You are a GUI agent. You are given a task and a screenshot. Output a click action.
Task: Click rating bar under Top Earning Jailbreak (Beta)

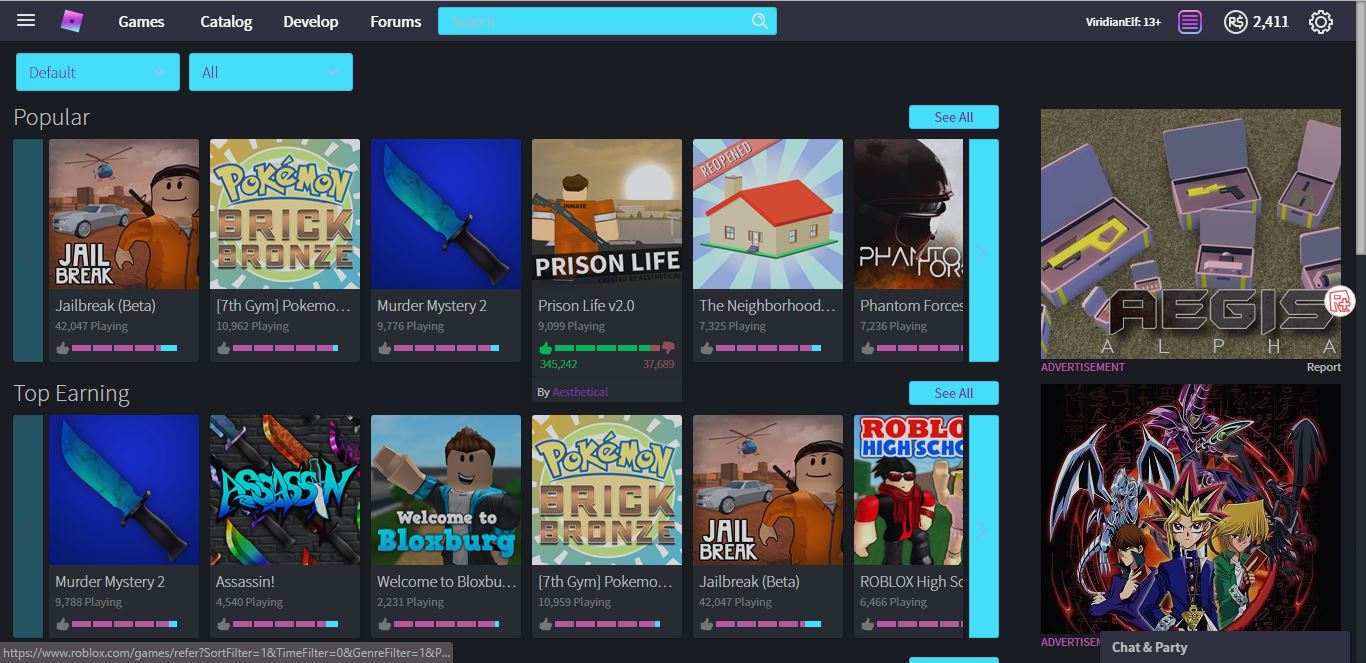(769, 624)
